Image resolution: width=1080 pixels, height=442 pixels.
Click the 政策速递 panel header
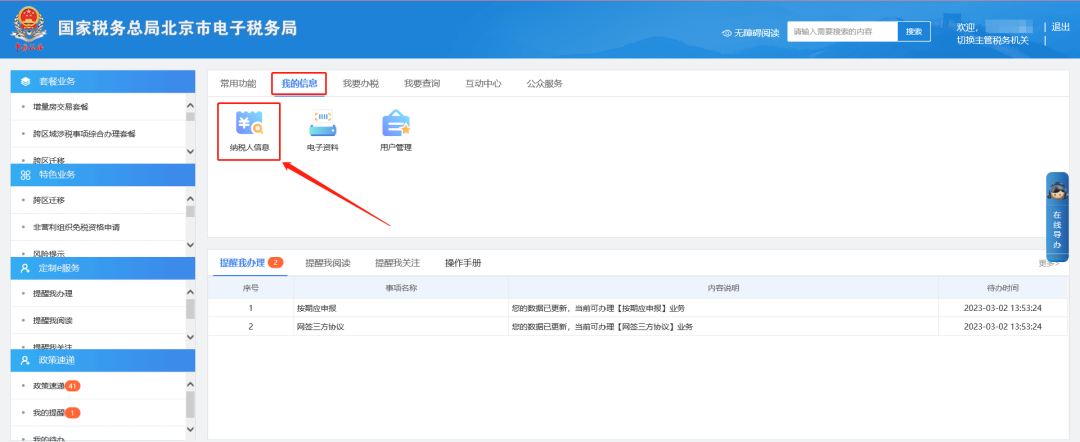coord(103,360)
